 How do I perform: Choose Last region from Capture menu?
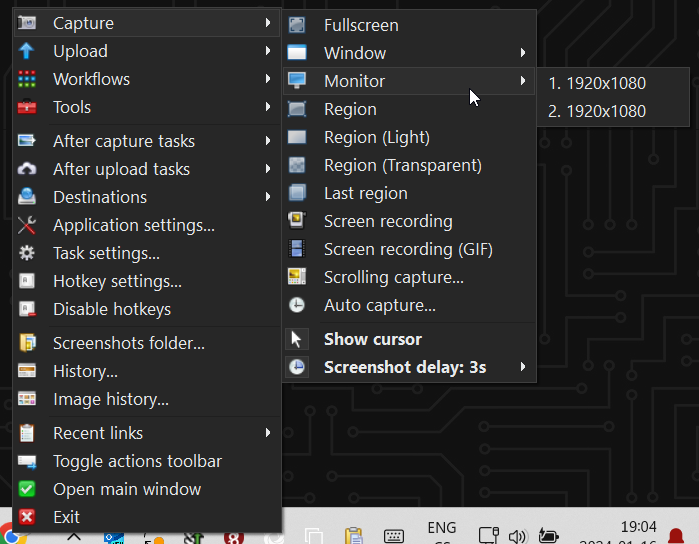tap(365, 193)
